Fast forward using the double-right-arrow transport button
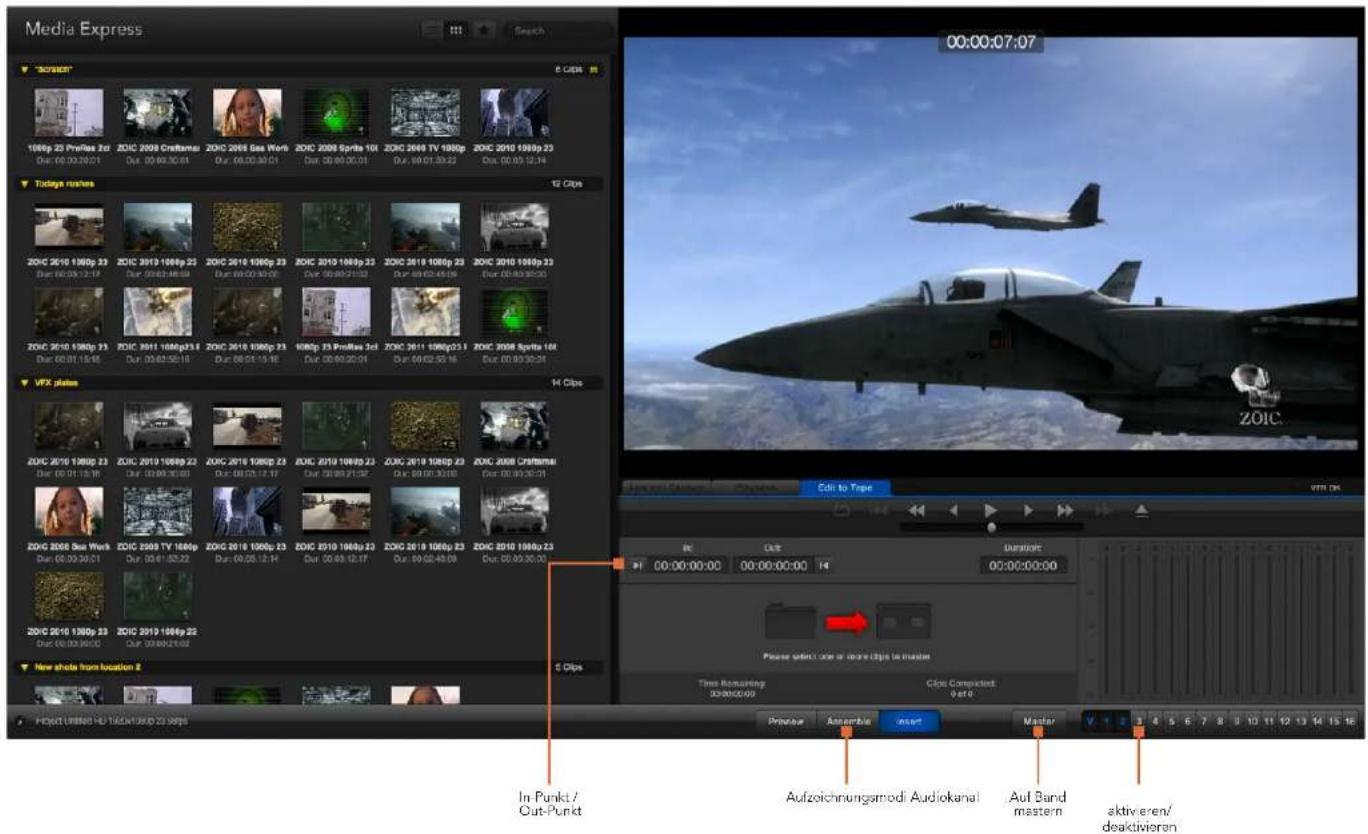This screenshot has width=1368, height=834. [1066, 510]
